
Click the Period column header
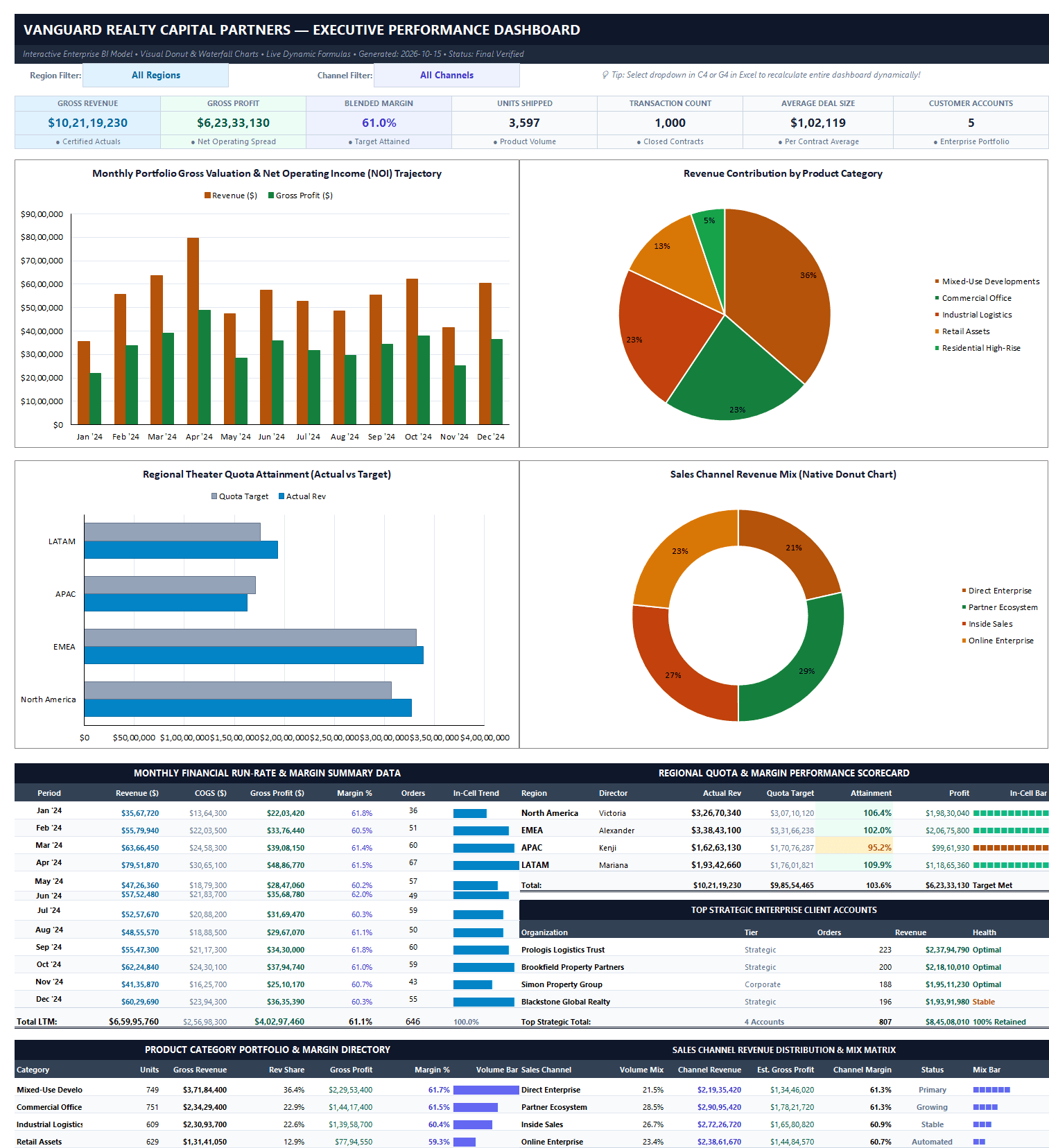click(49, 793)
